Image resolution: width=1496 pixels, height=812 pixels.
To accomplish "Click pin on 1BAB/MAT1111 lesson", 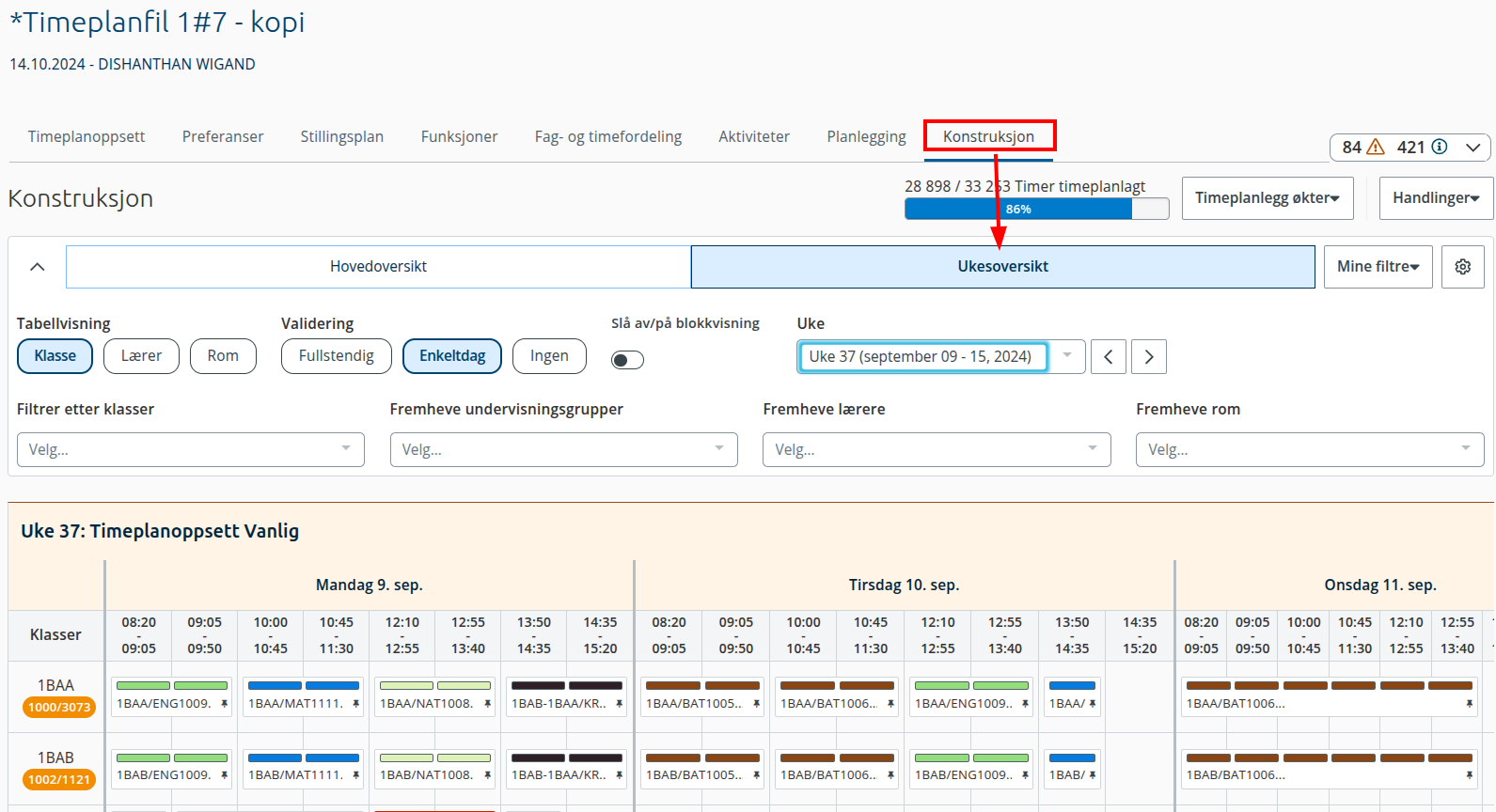I will click(x=355, y=775).
